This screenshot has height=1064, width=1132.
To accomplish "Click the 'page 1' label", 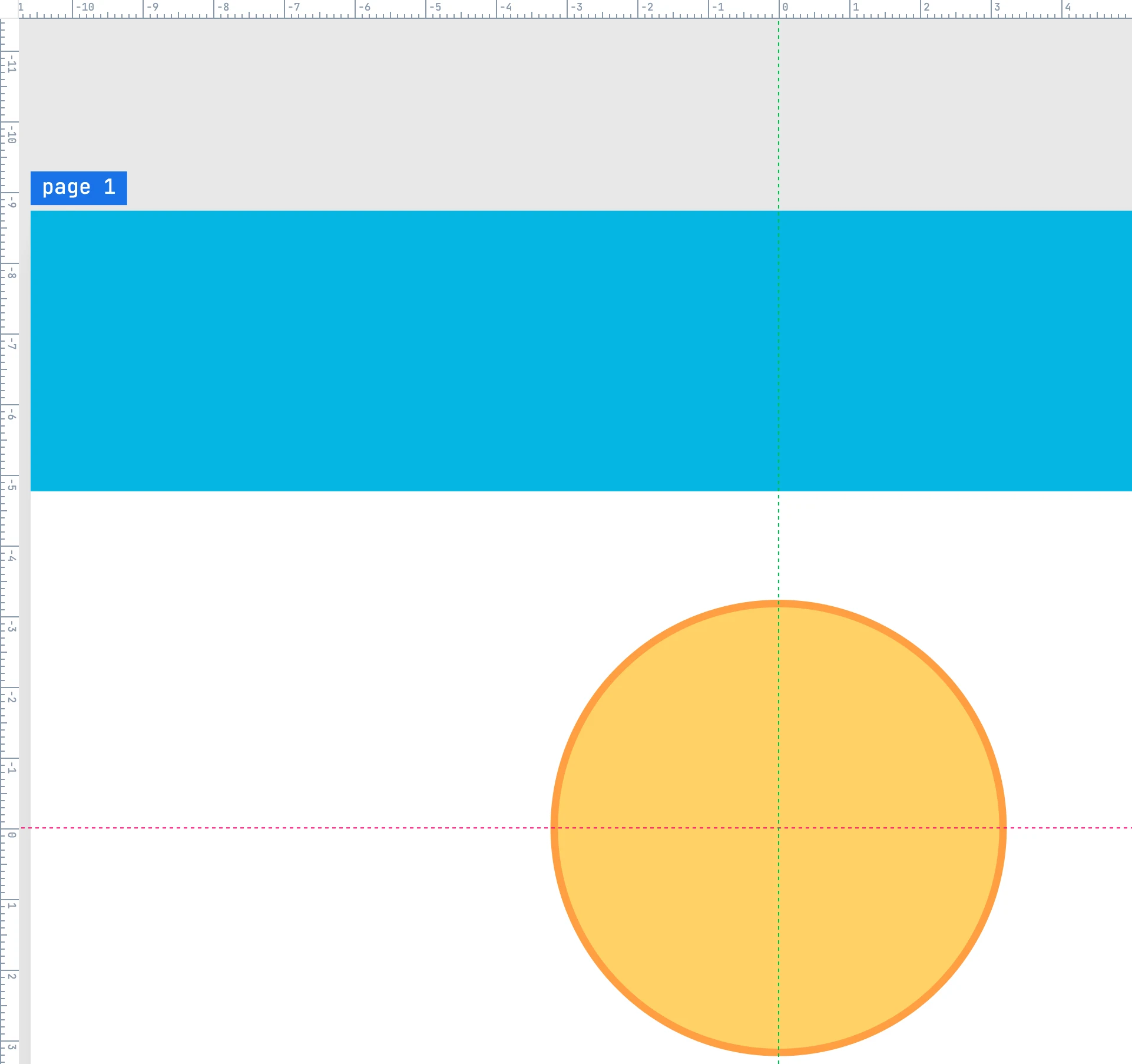I will tap(78, 188).
